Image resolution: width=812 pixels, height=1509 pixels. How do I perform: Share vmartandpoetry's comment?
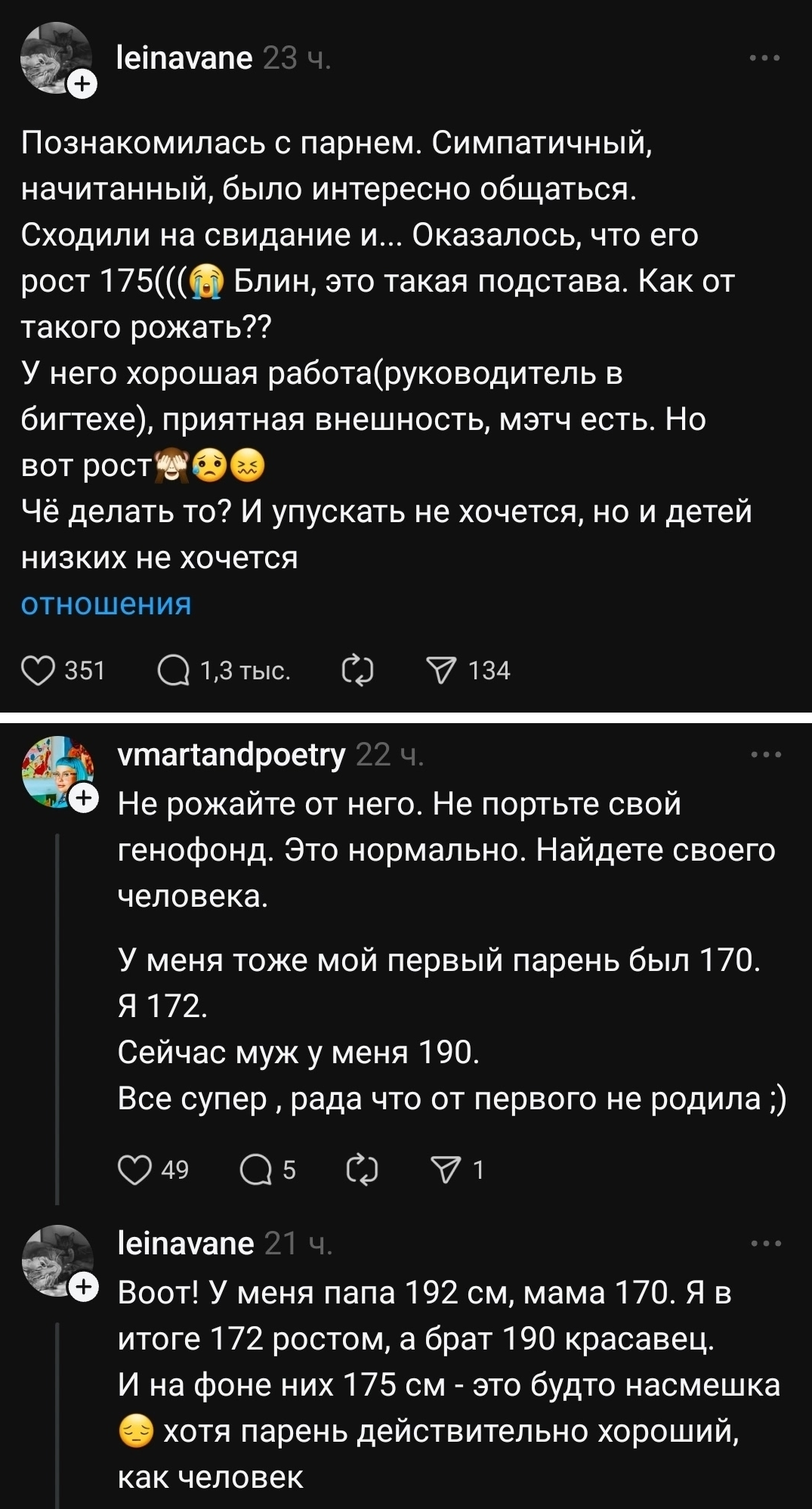pos(446,1170)
